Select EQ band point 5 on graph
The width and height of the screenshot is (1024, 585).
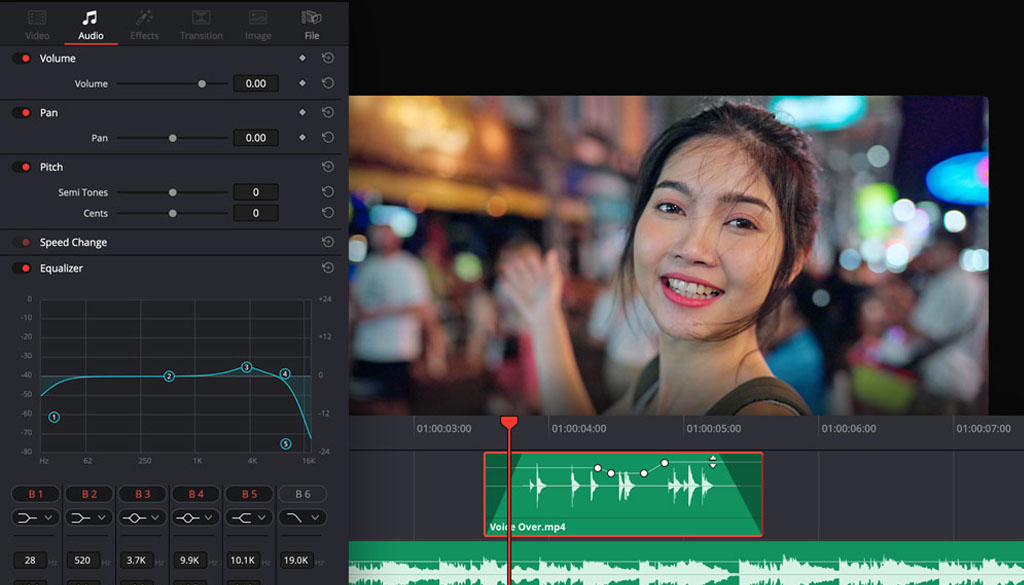285,444
